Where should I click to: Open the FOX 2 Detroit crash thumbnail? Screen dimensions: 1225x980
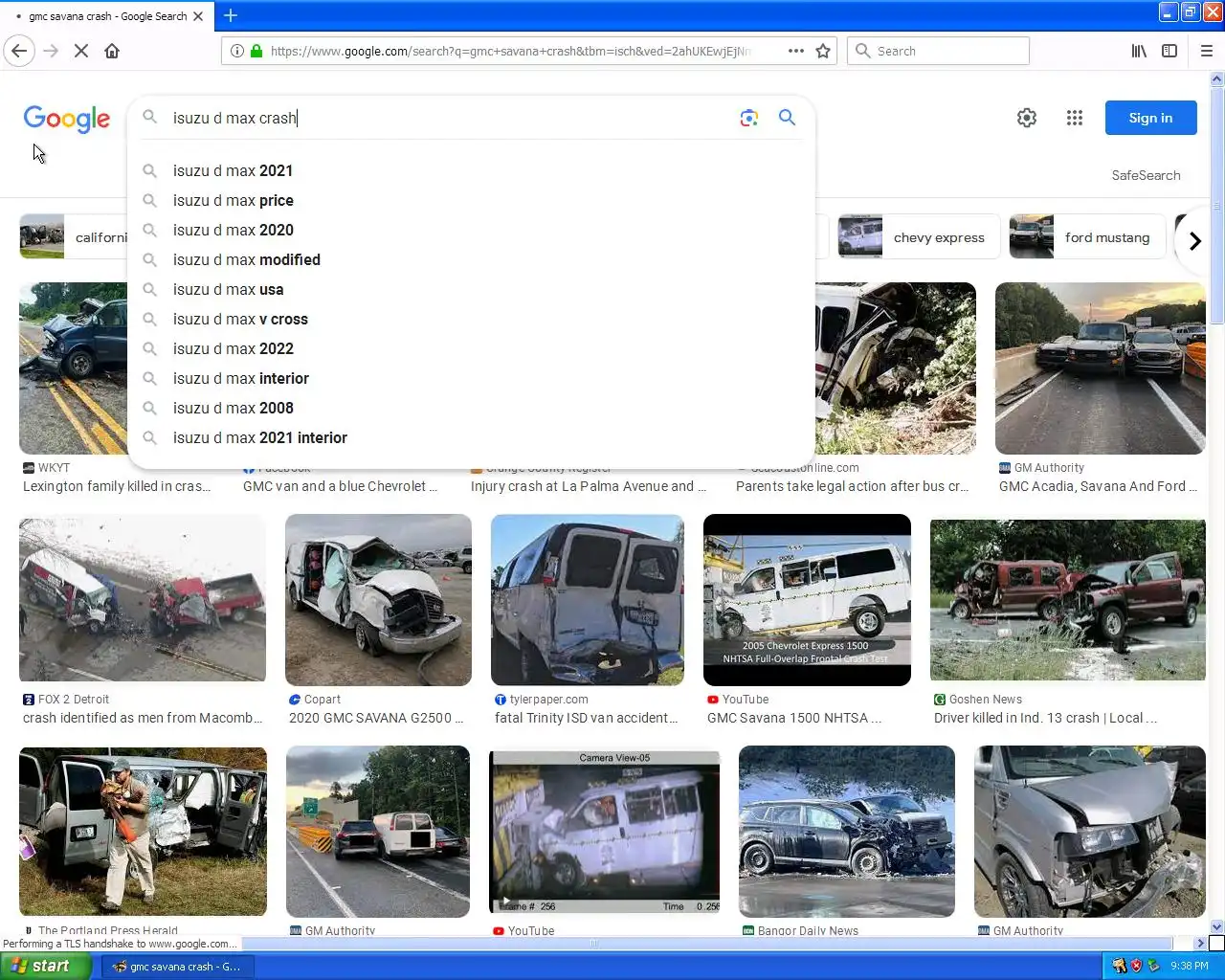[143, 600]
